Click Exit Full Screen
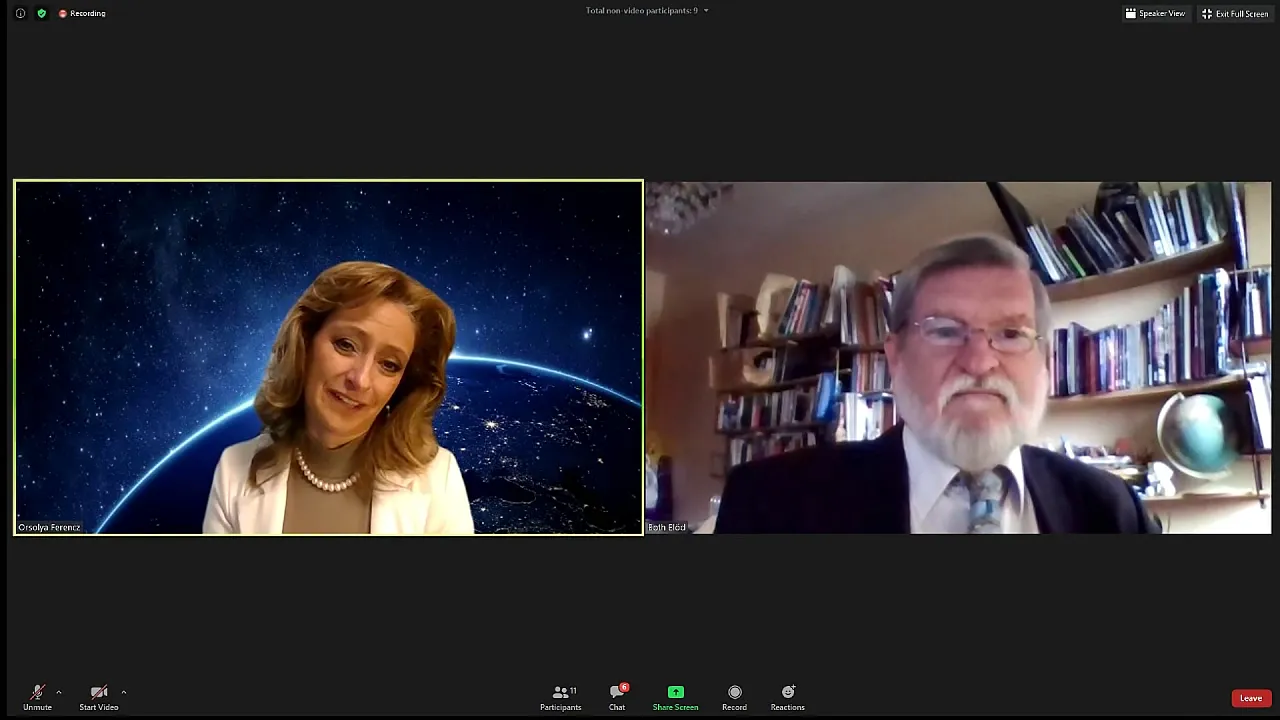The width and height of the screenshot is (1280, 720). [x=1235, y=13]
